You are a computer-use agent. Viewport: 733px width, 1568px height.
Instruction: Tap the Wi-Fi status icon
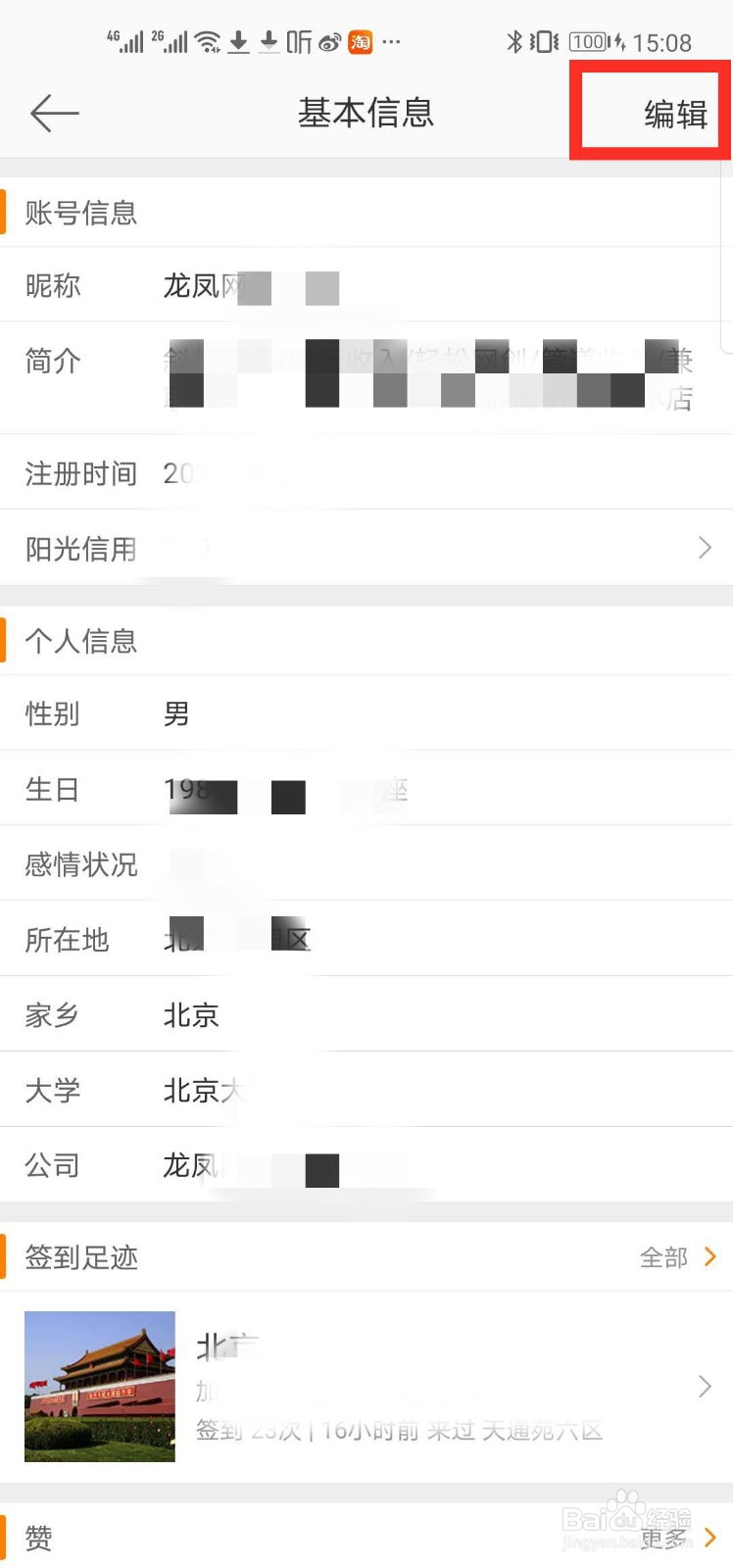pyautogui.click(x=208, y=42)
